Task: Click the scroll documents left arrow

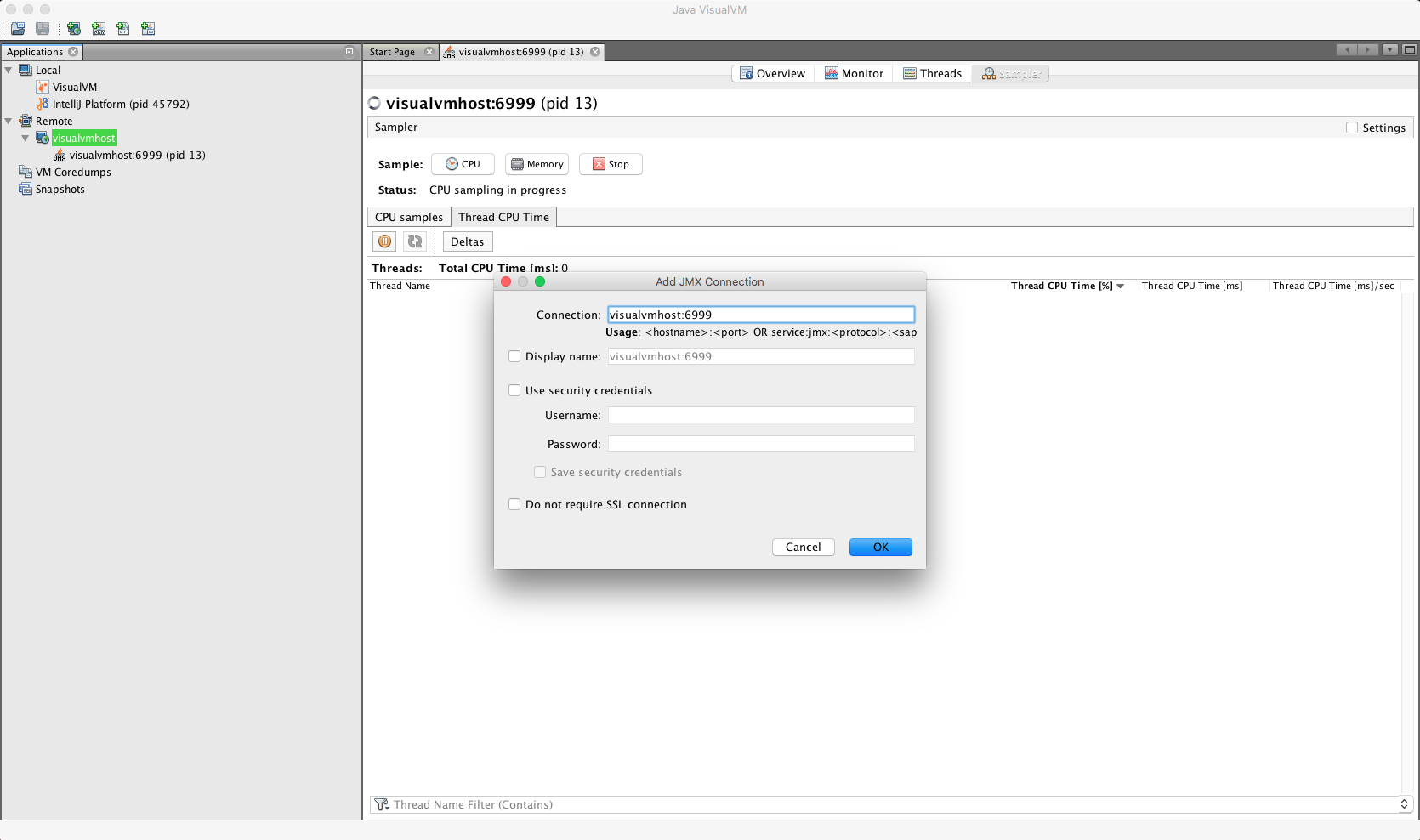Action: click(x=1347, y=50)
